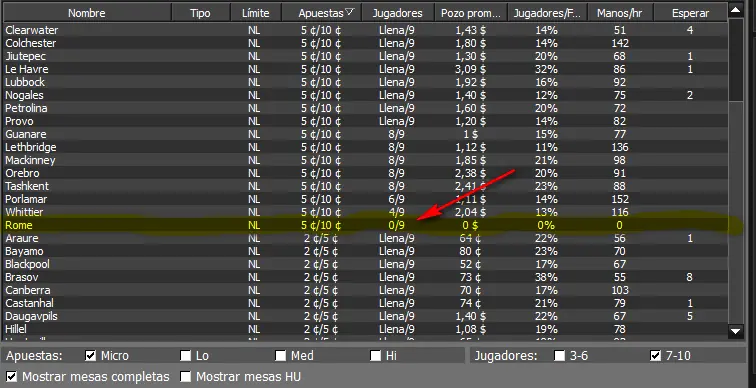
Task: Select the highlighted Rome table row
Action: [365, 225]
